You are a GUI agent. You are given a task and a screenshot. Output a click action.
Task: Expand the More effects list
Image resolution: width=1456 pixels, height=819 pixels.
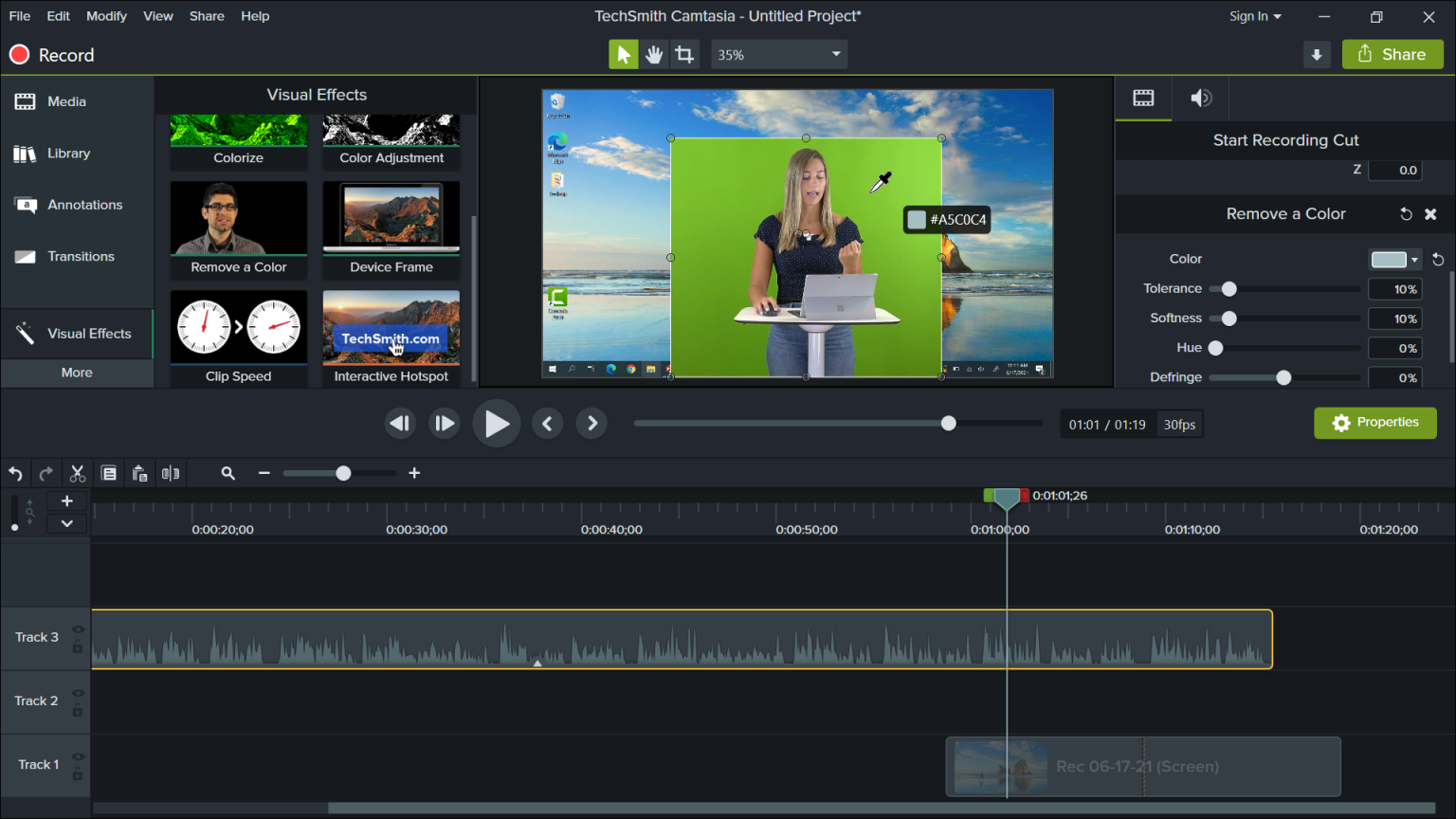77,373
